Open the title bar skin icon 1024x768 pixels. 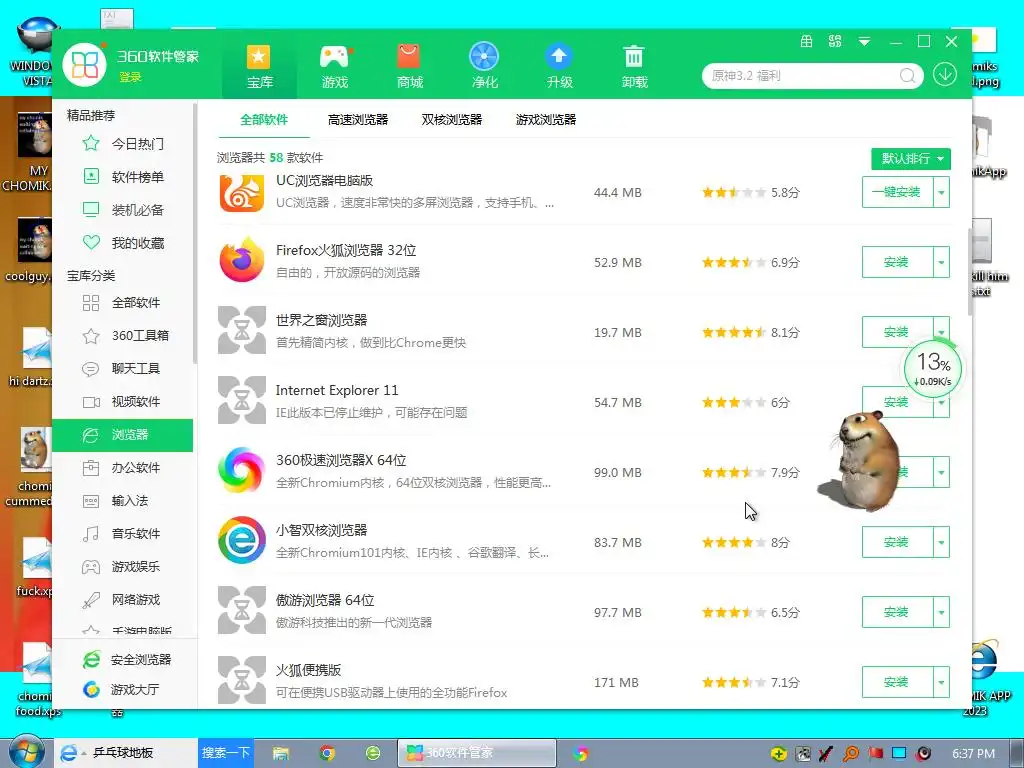click(807, 42)
